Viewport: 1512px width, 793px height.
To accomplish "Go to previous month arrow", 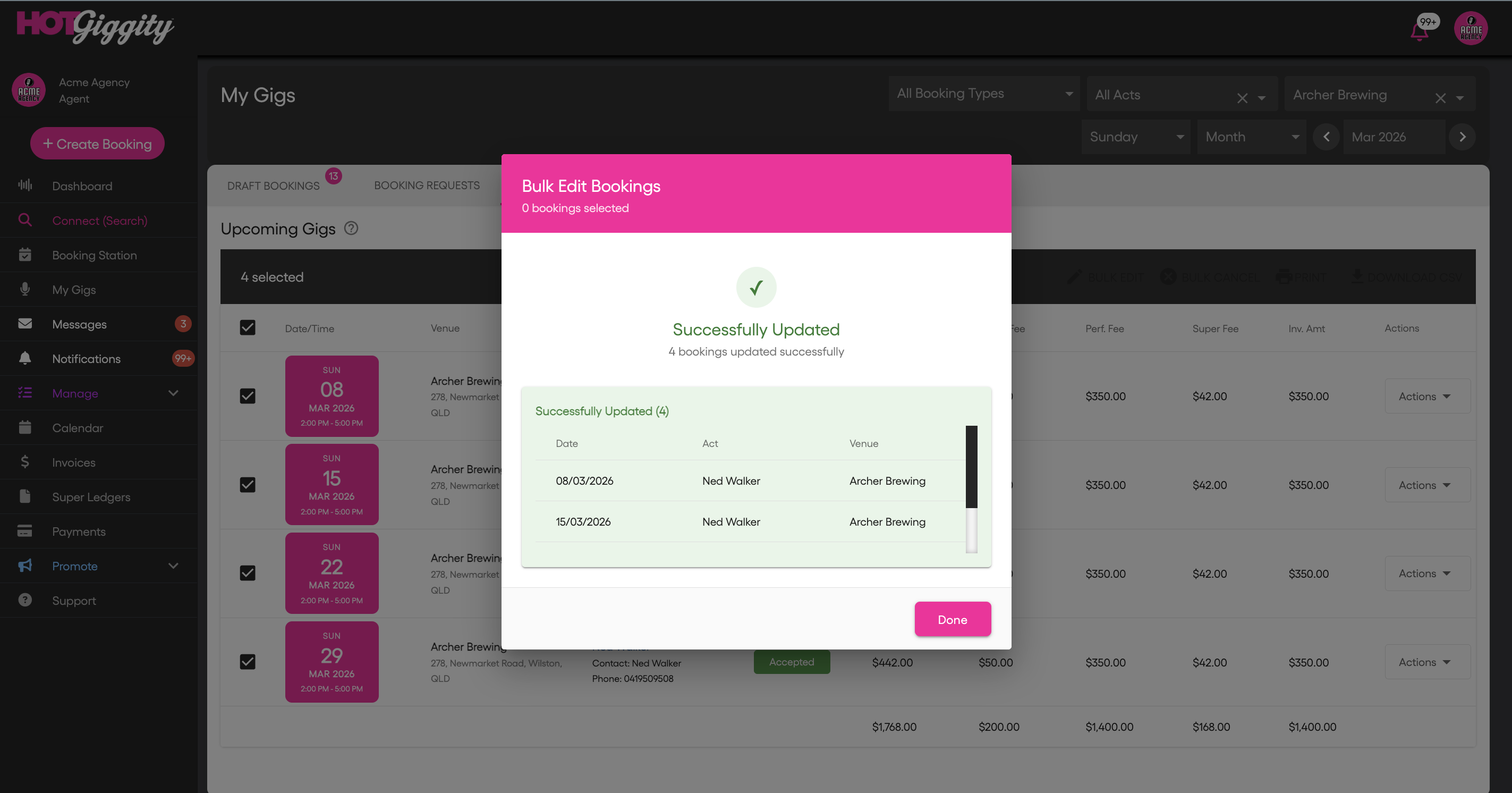I will (x=1326, y=137).
